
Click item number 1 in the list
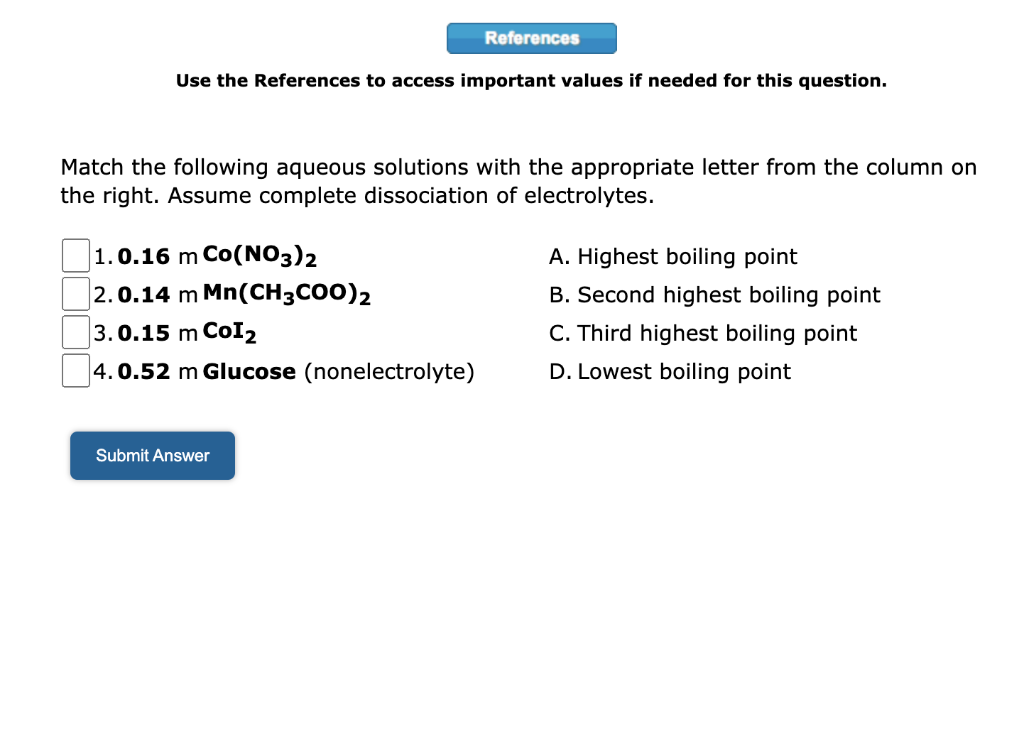(99, 256)
